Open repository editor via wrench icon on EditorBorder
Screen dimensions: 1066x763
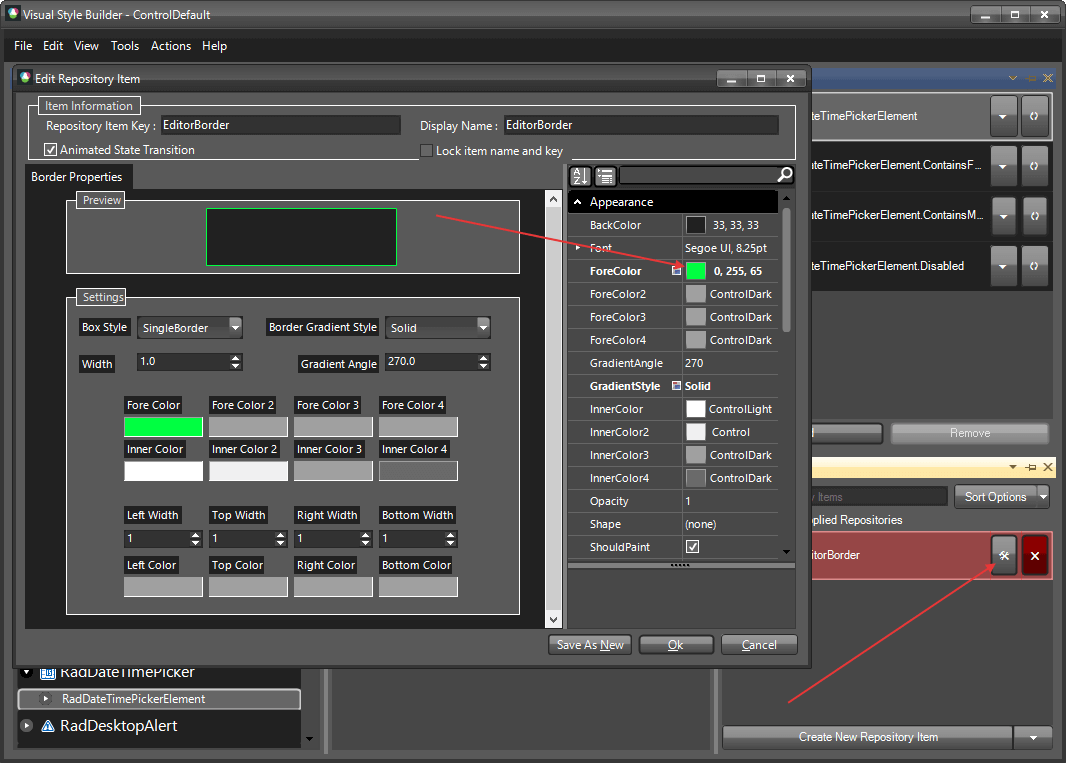tap(1003, 555)
